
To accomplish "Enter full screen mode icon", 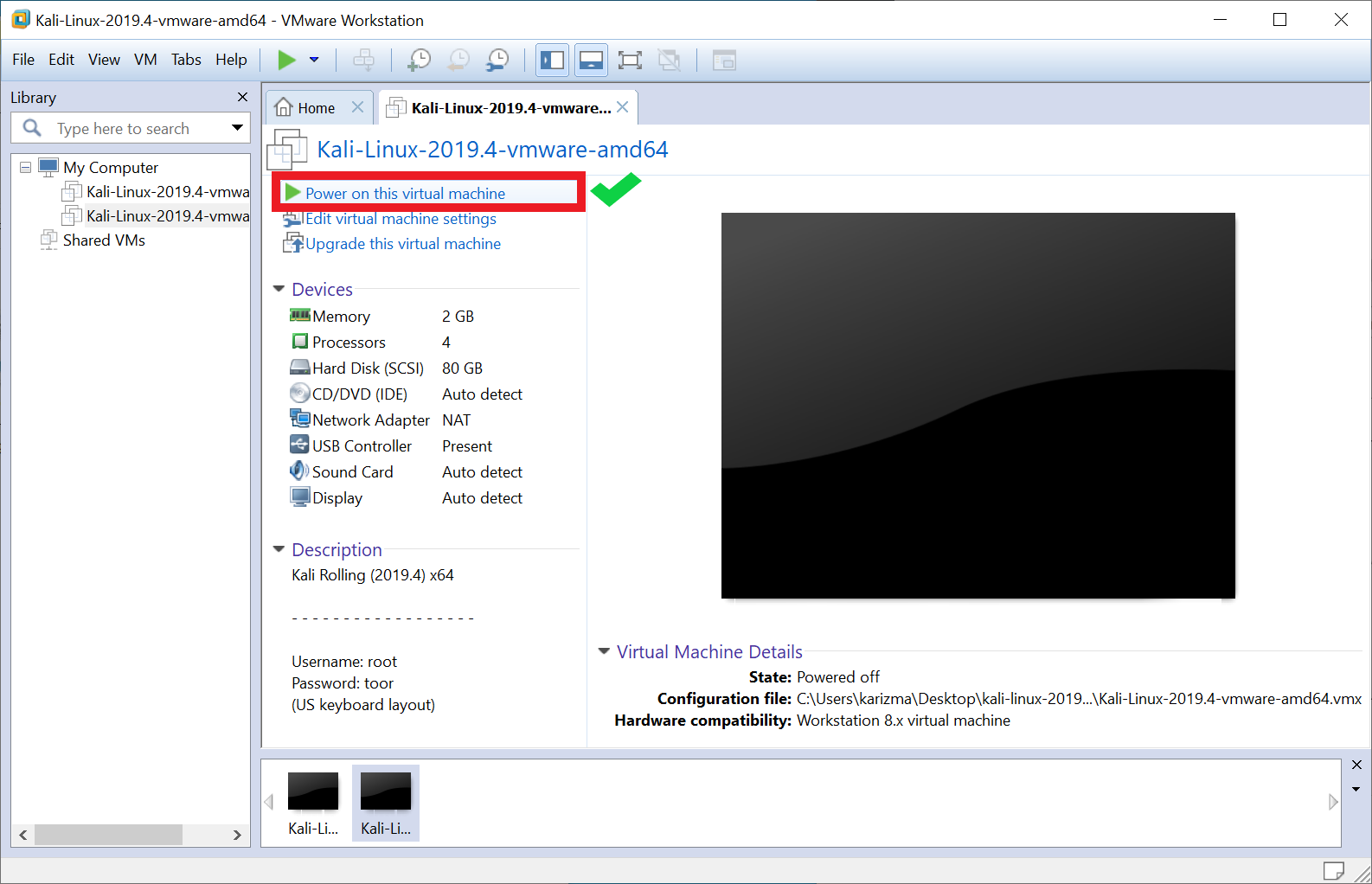I will point(630,60).
